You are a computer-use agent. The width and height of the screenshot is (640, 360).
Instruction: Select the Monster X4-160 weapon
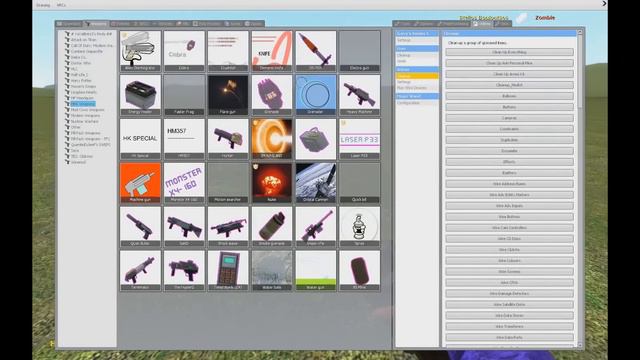pos(184,182)
